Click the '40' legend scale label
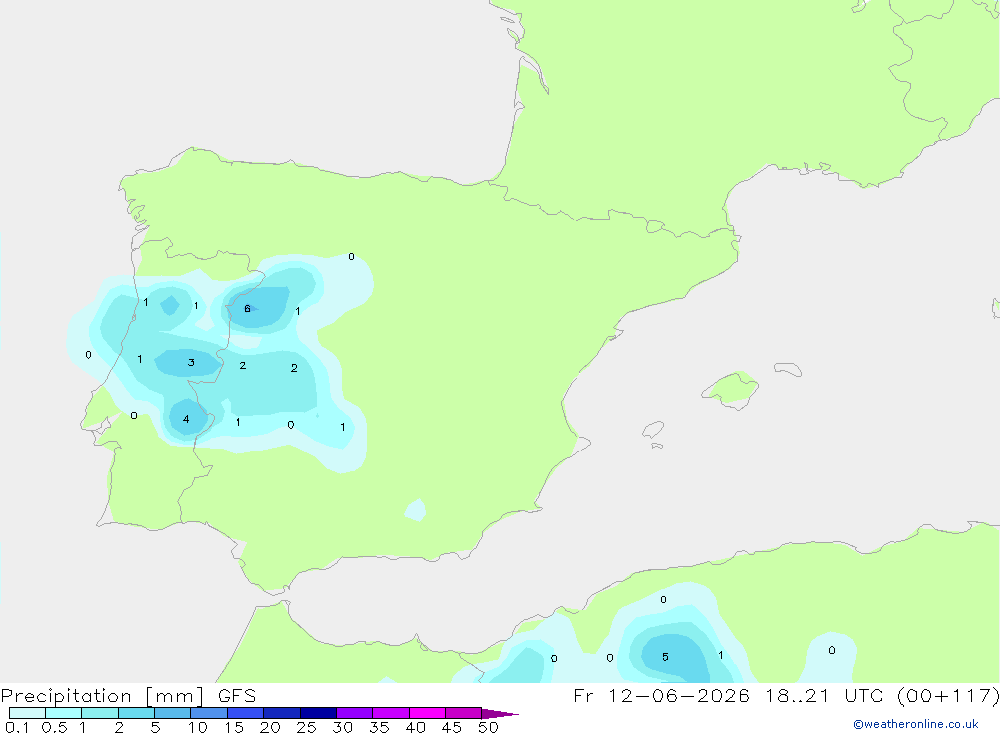Viewport: 1000px width, 733px height. click(x=415, y=727)
